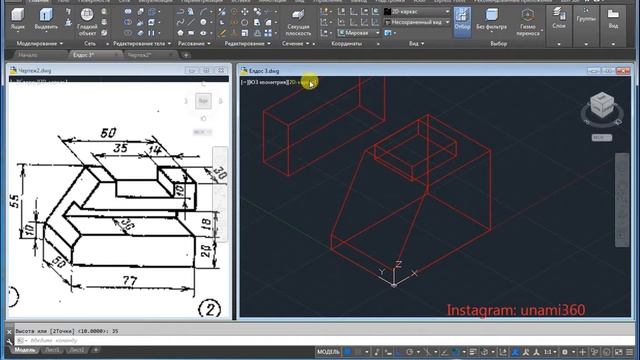Switch to the Ендос 3 file tab
640x360 pixels.
pyautogui.click(x=84, y=55)
